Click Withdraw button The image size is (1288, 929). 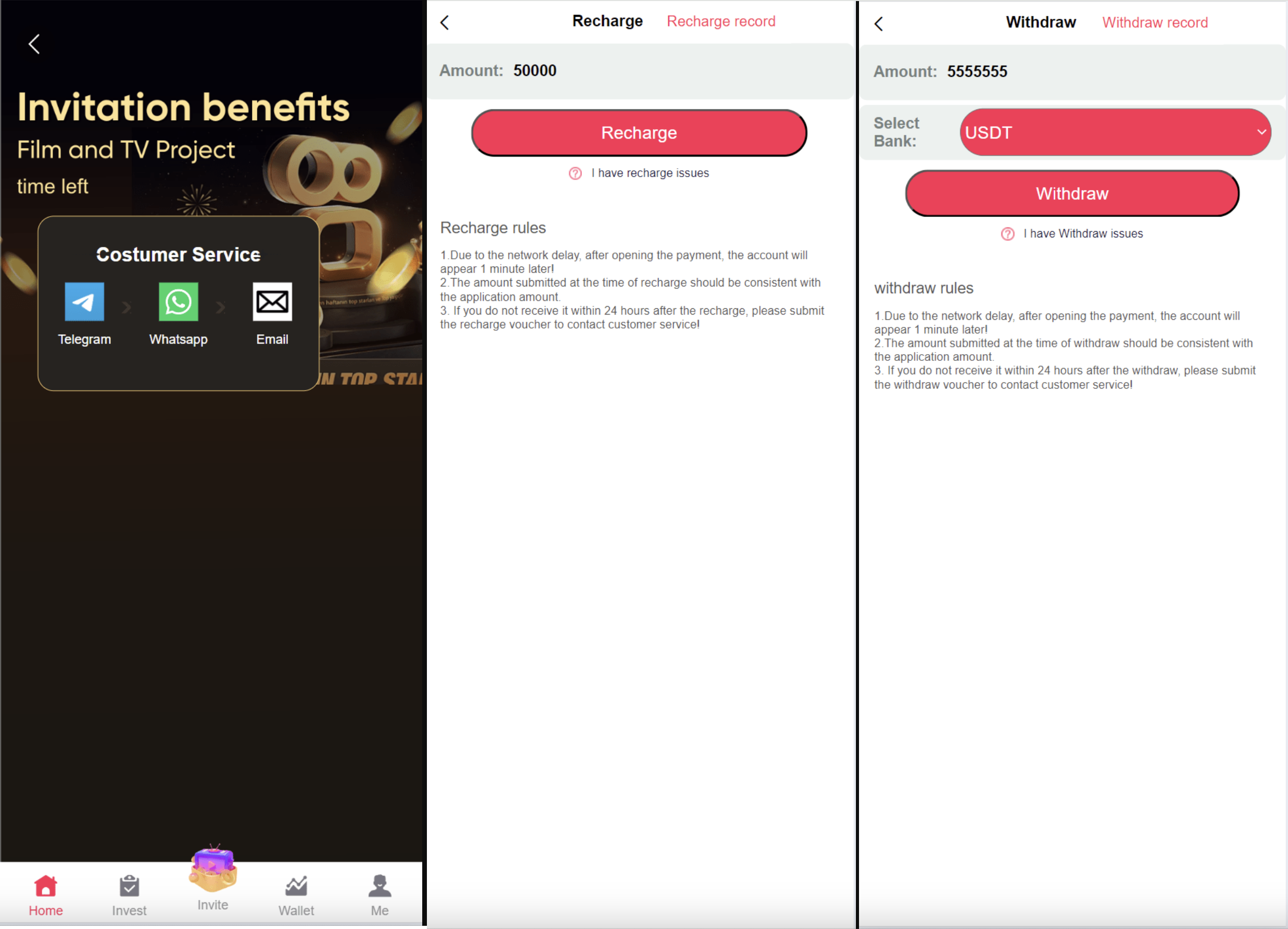1071,193
